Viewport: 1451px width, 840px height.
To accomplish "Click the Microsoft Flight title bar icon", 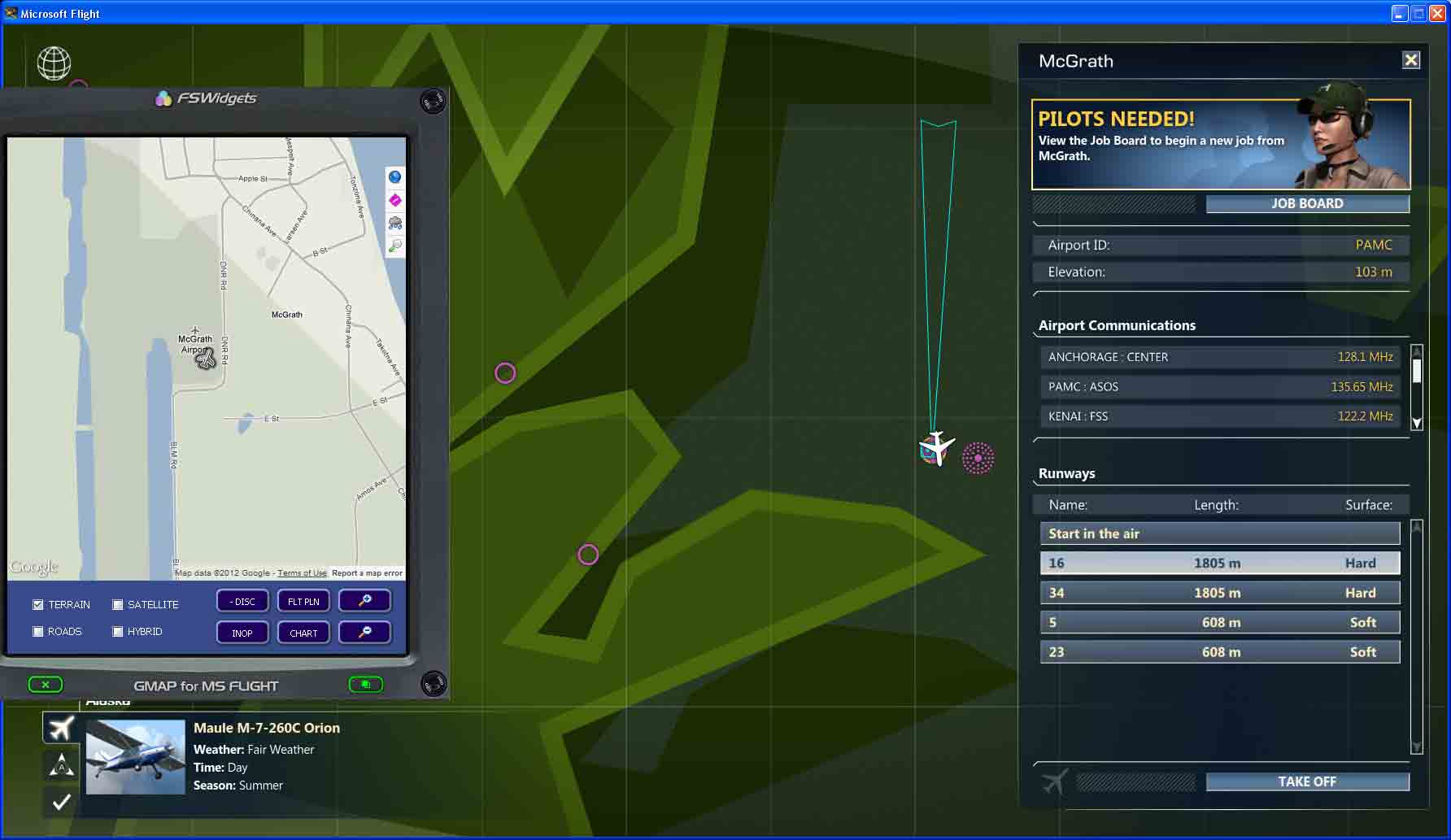I will coord(11,13).
